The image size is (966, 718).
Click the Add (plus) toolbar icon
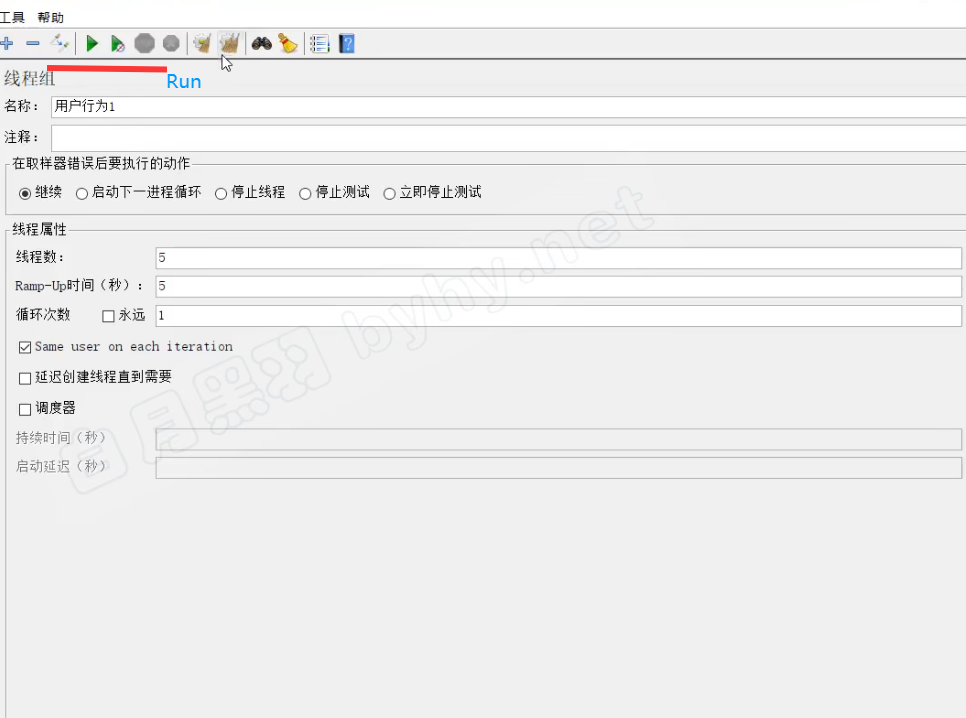7,44
